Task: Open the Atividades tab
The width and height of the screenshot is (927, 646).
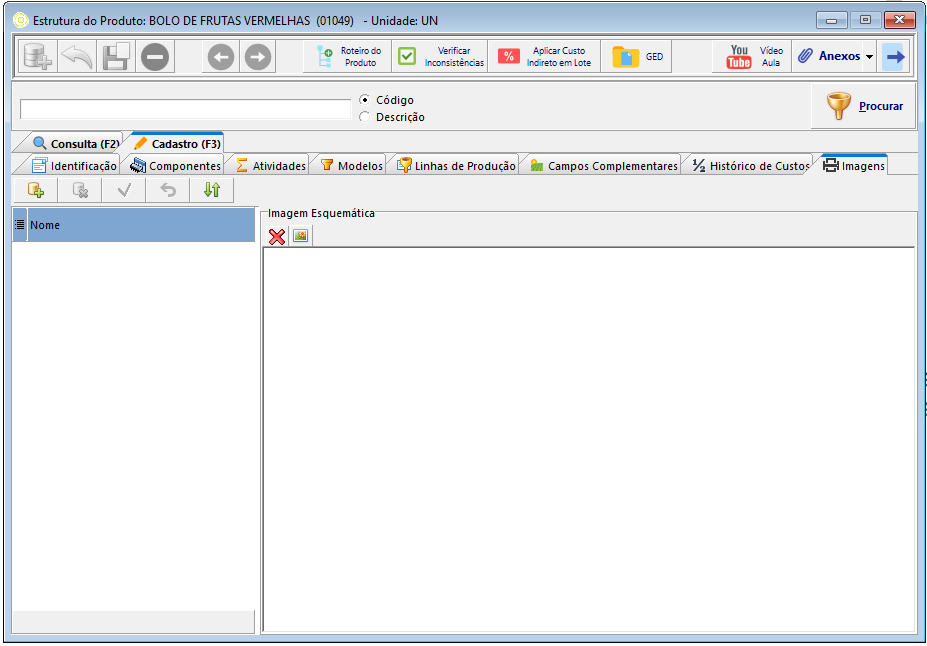Action: click(x=271, y=166)
